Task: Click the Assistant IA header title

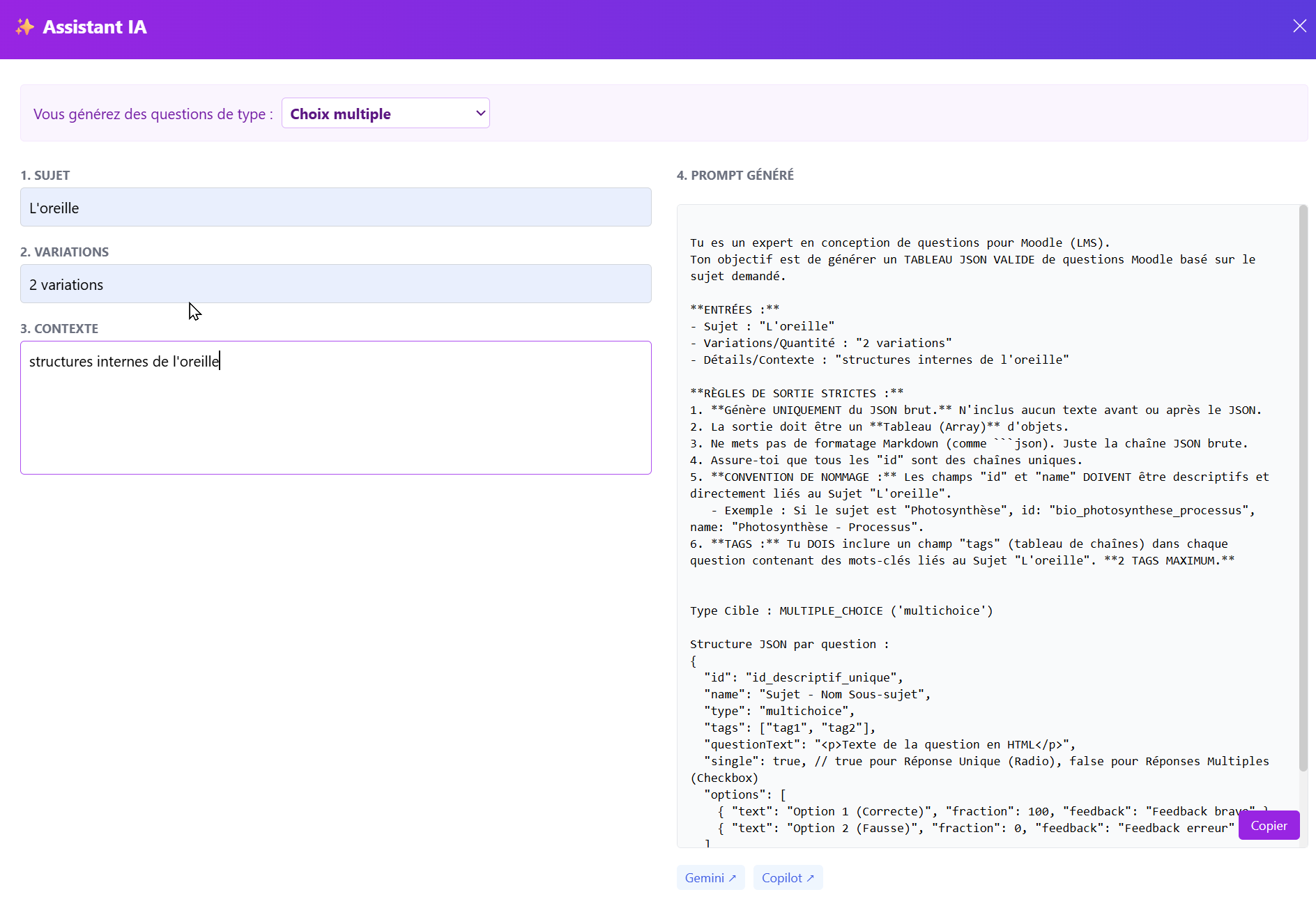Action: 95,27
